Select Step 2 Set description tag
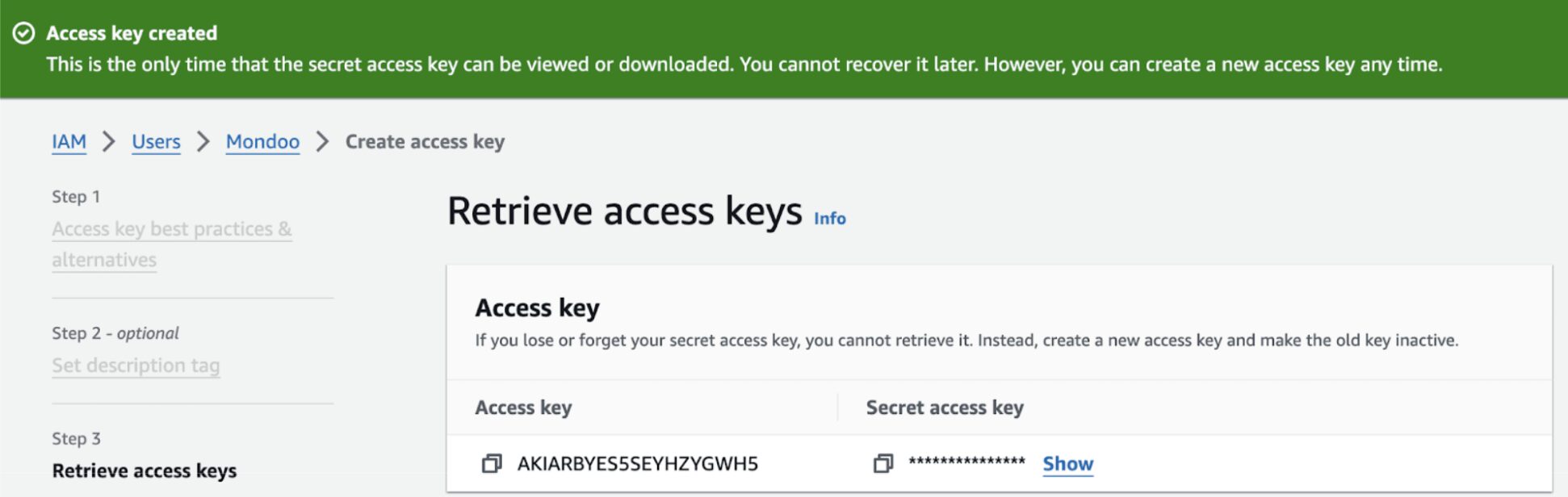 (x=136, y=365)
